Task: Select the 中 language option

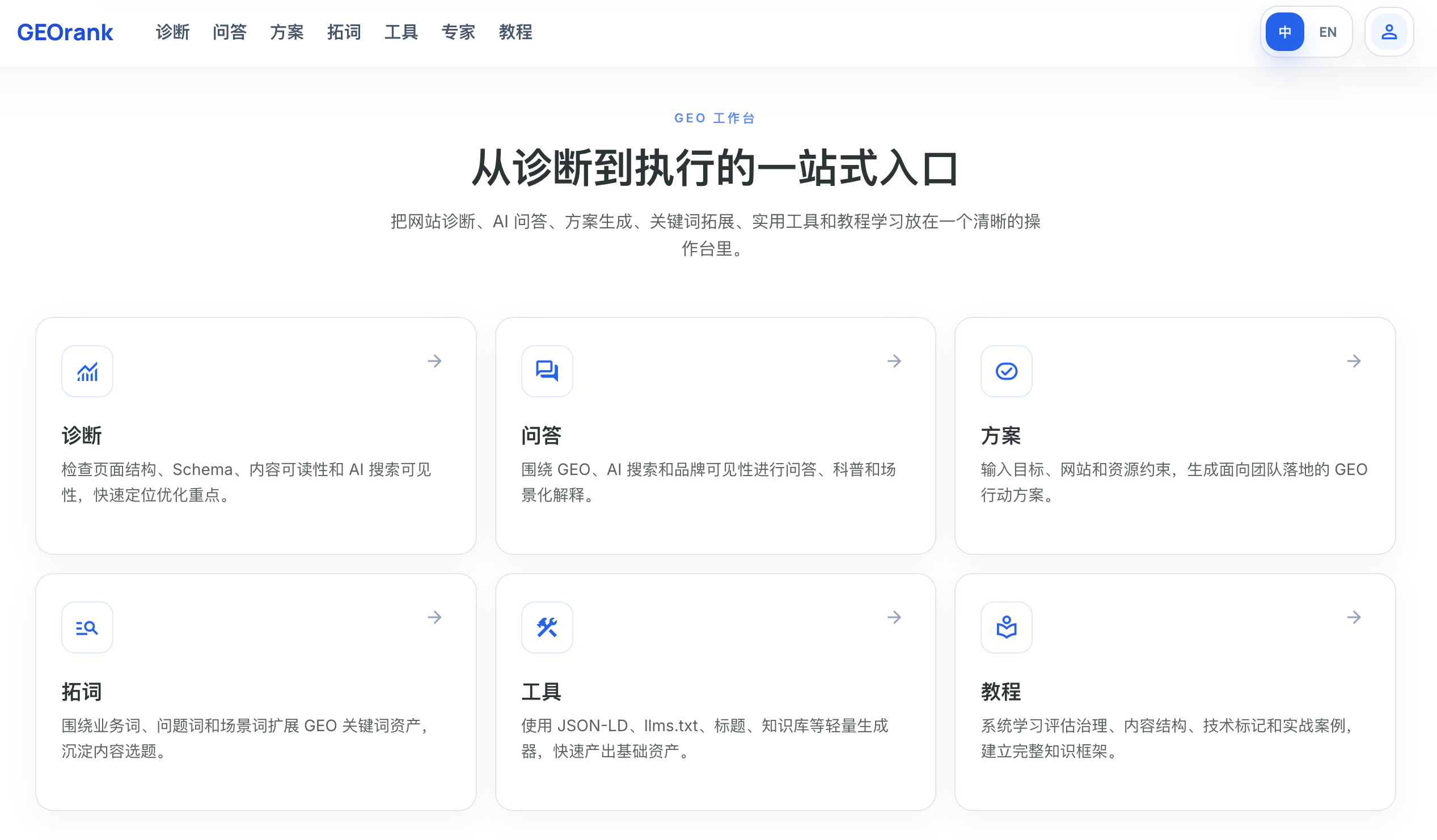Action: coord(1285,32)
